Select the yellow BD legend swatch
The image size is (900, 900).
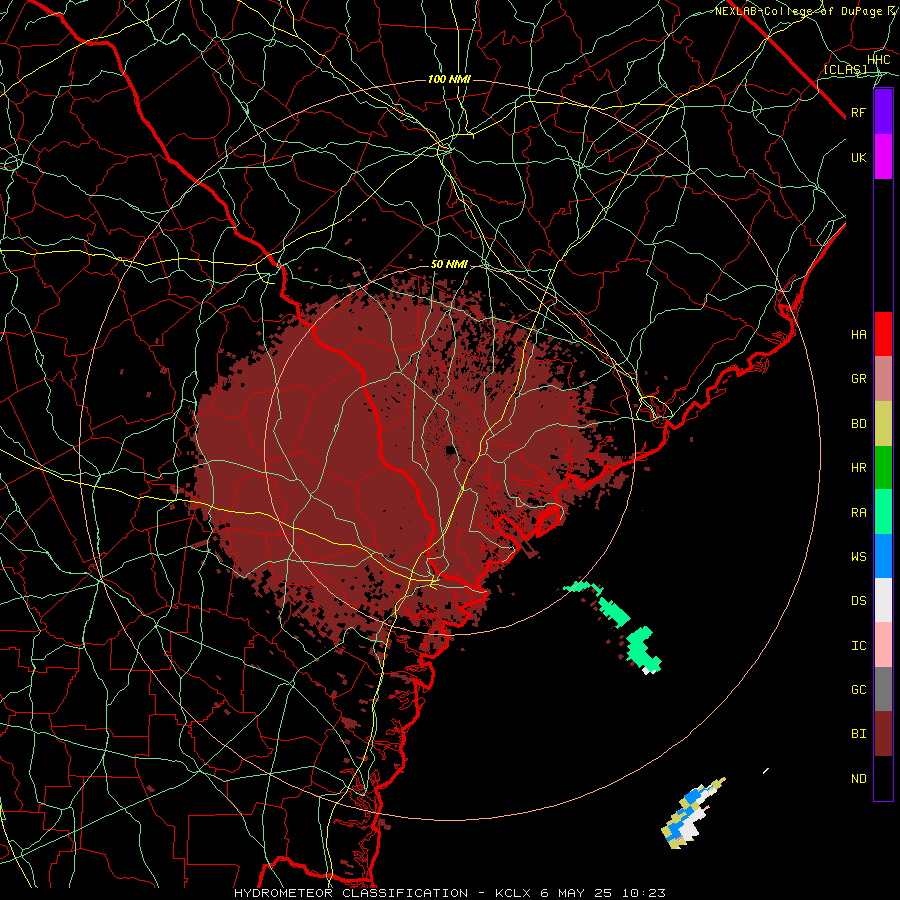[x=883, y=424]
